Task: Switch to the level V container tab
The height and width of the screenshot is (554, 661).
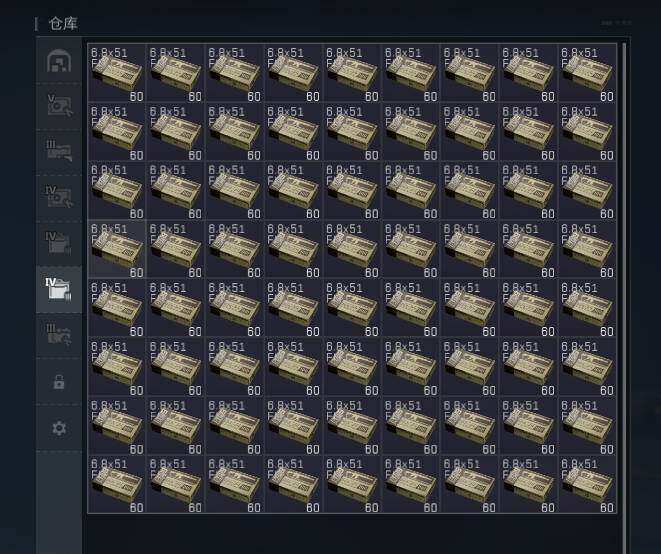Action: coord(59,105)
